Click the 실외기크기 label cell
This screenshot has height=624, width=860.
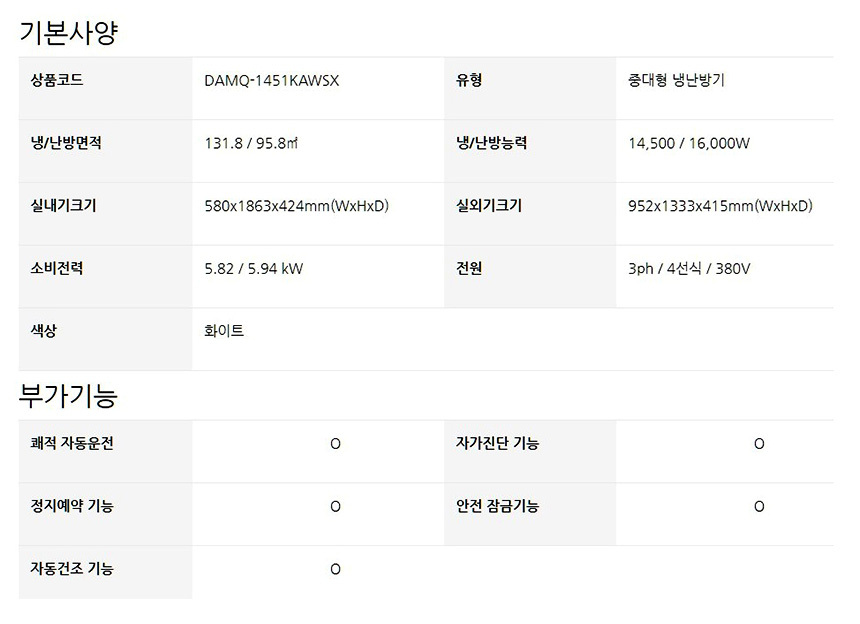(x=489, y=207)
